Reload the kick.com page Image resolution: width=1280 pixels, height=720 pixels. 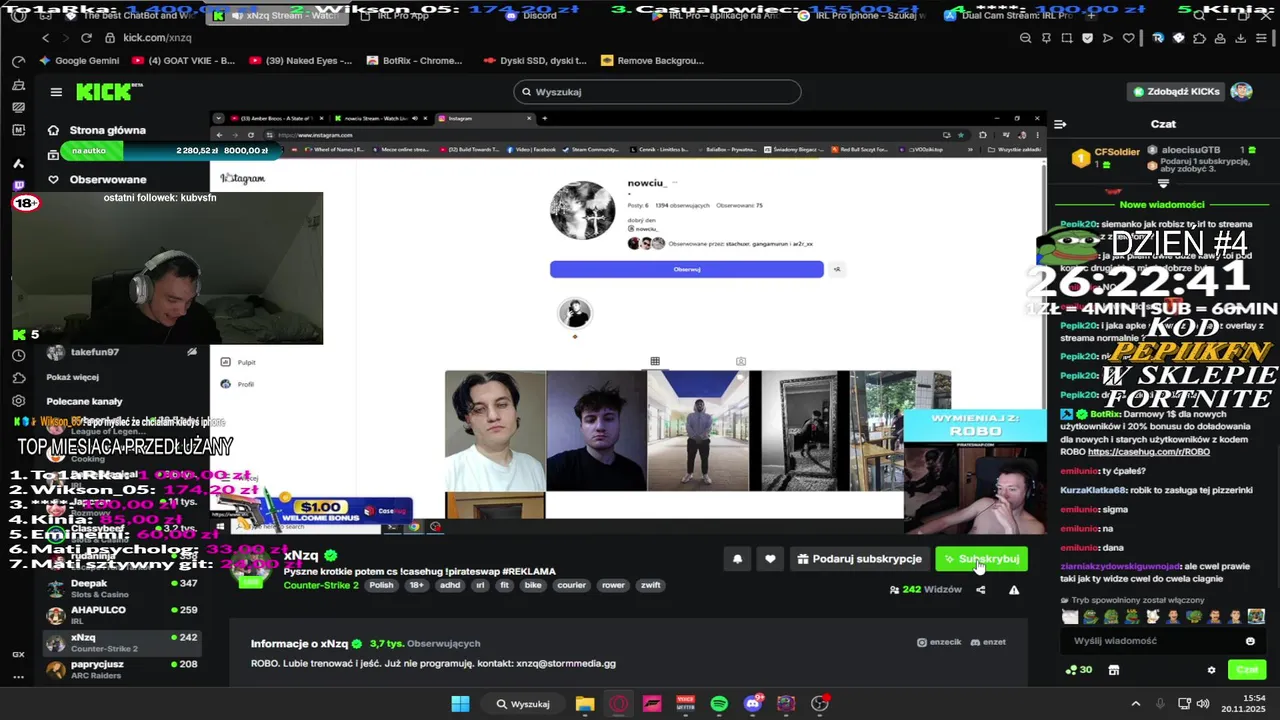click(x=86, y=38)
